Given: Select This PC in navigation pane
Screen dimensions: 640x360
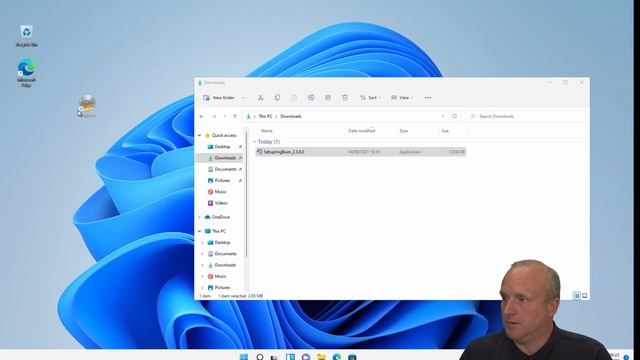Looking at the screenshot, I should pyautogui.click(x=219, y=231).
